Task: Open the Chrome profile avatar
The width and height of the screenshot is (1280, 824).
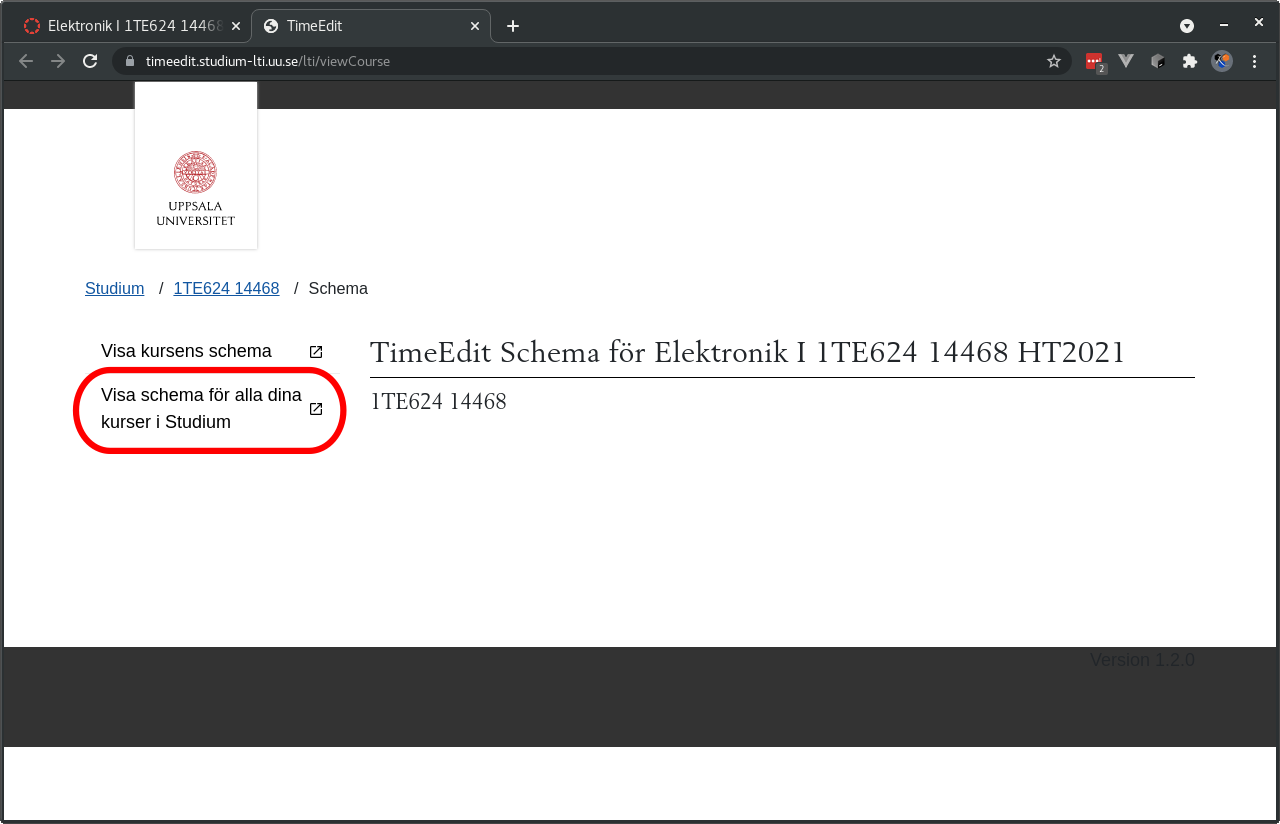Action: [1222, 61]
